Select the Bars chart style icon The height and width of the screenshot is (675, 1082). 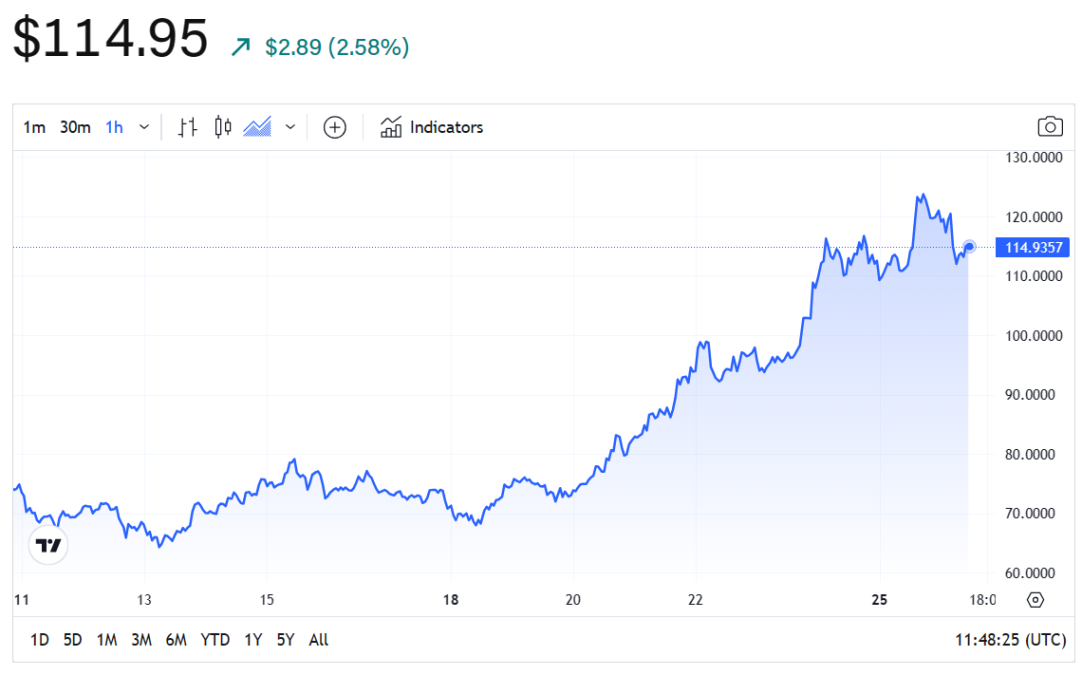coord(187,127)
